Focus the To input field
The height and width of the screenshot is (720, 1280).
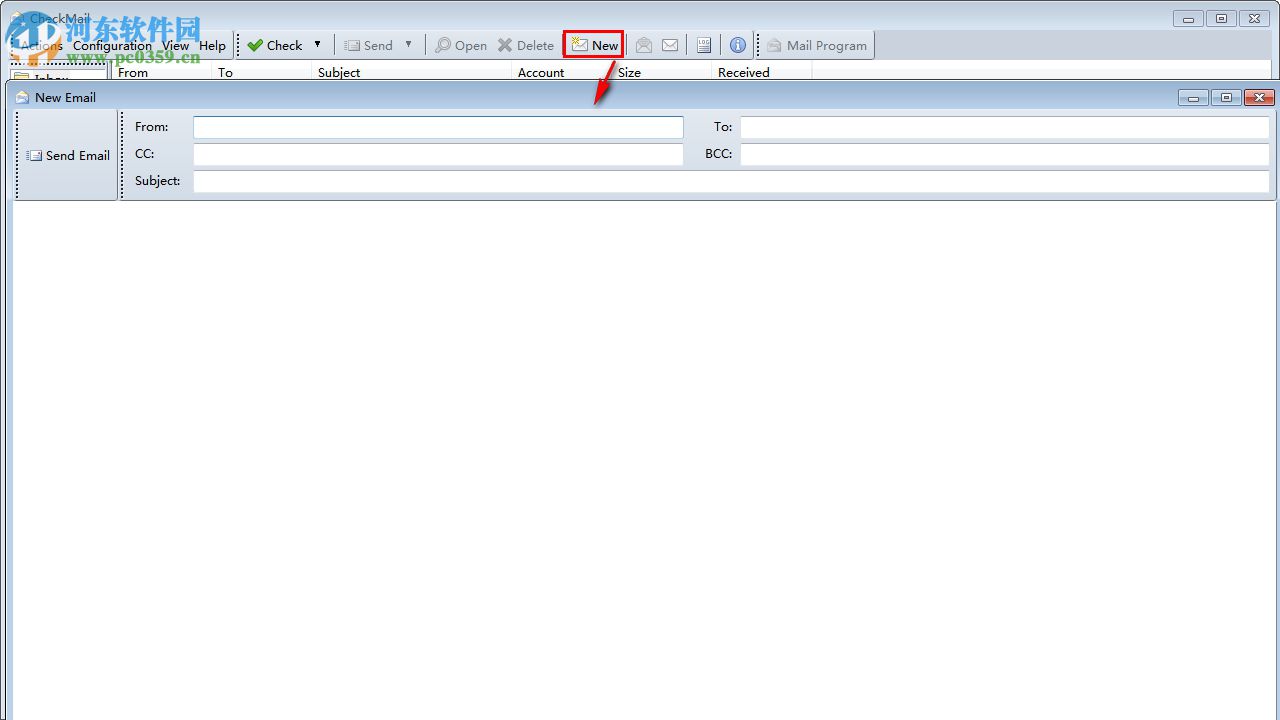click(1005, 127)
